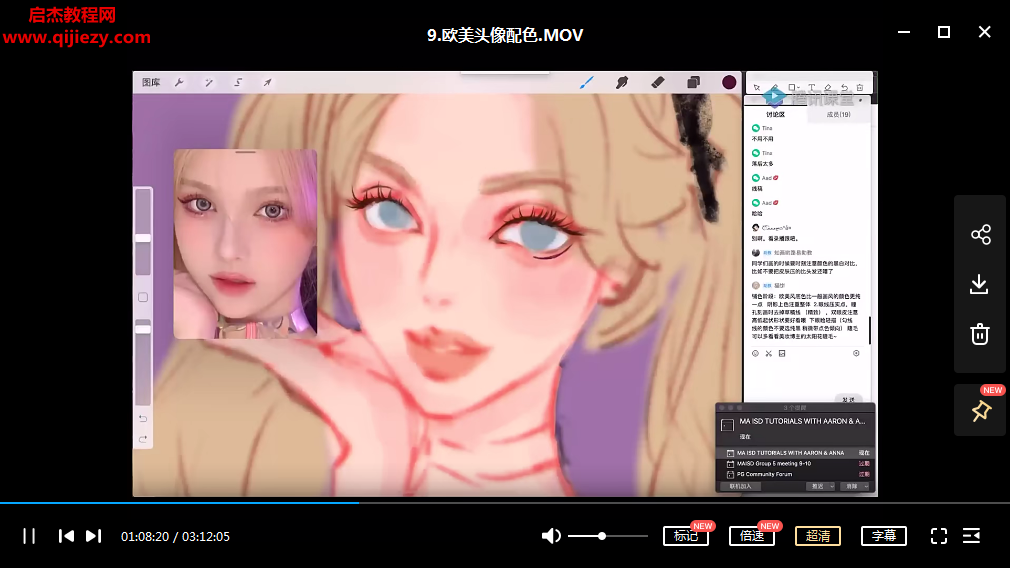1010x568 pixels.
Task: Enter fullscreen mode
Action: [x=939, y=536]
